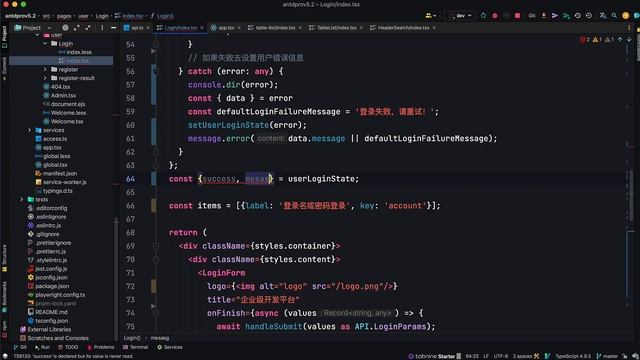Hide the Project panel minus icon

click(x=113, y=28)
